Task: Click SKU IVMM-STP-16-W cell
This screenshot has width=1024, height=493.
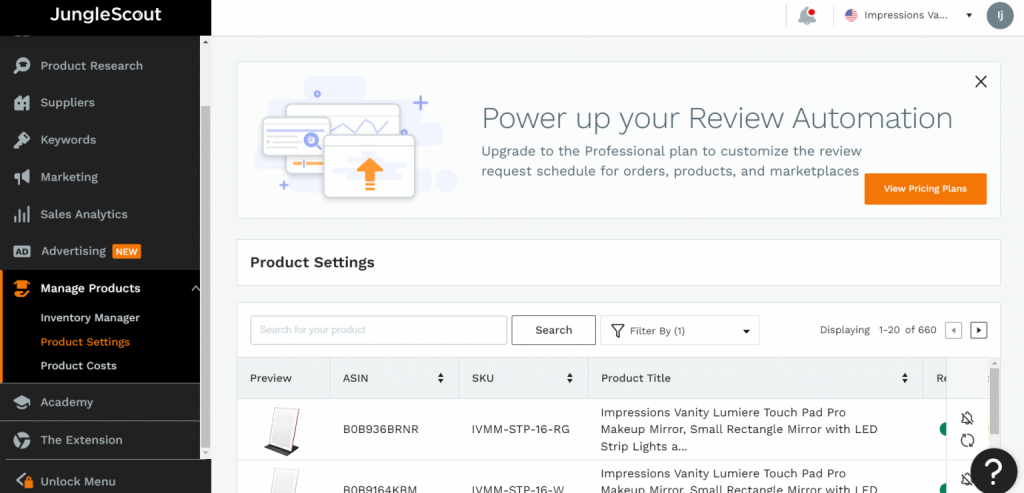Action: click(x=516, y=488)
